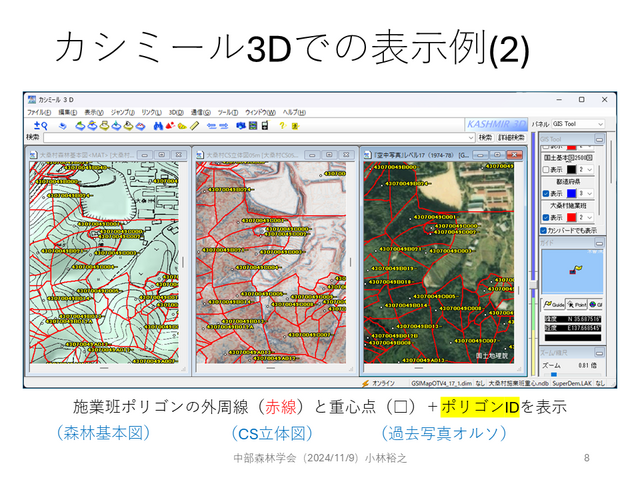Open the ヘルプ(H) menu
This screenshot has width=640, height=480.
(294, 112)
